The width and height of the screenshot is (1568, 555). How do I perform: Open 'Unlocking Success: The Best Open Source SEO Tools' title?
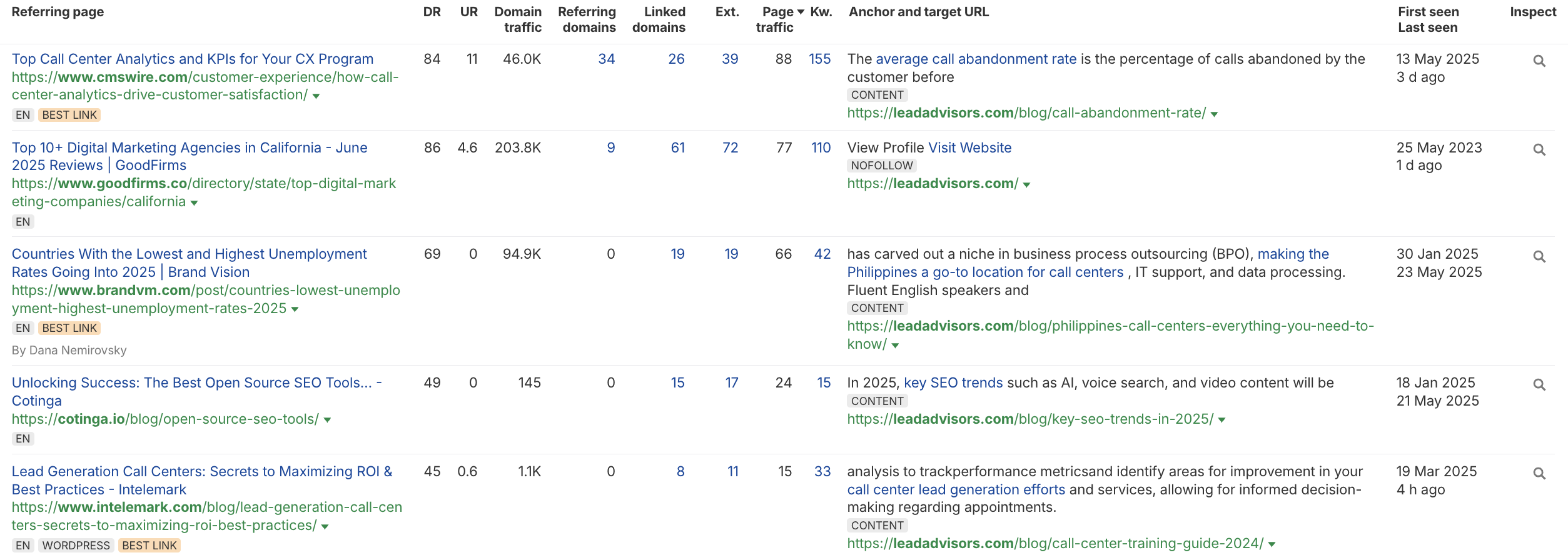(x=197, y=392)
